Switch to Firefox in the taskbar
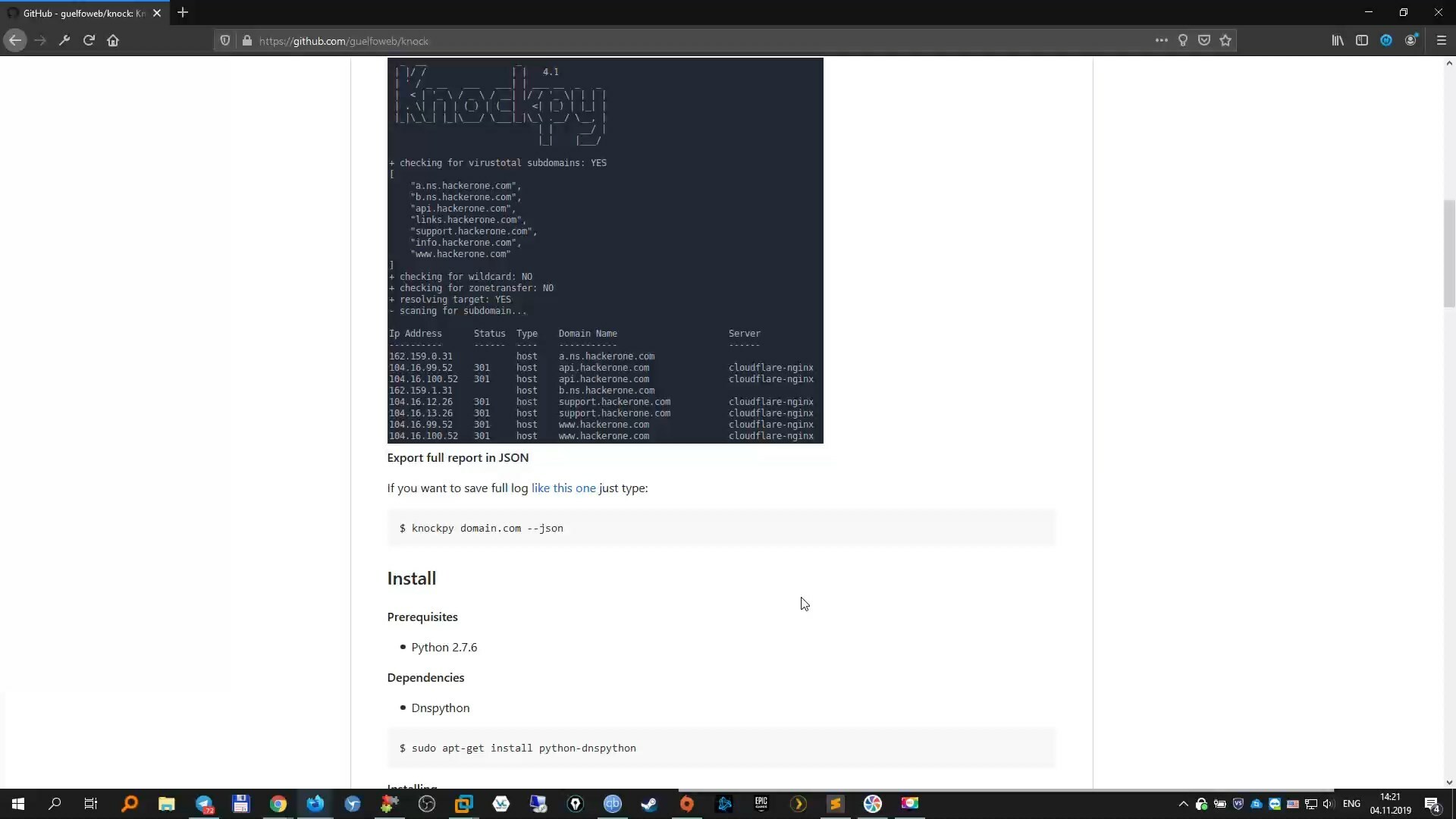 (315, 804)
